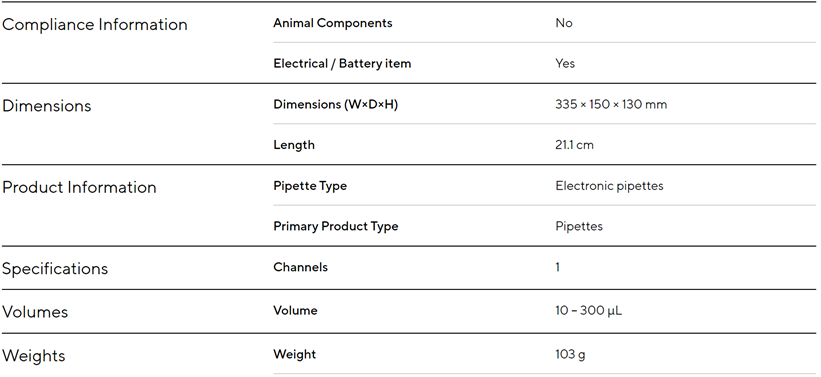Viewport: 821px width, 377px height.
Task: Click the 335 × 150 × 130 mm value
Action: pos(611,104)
